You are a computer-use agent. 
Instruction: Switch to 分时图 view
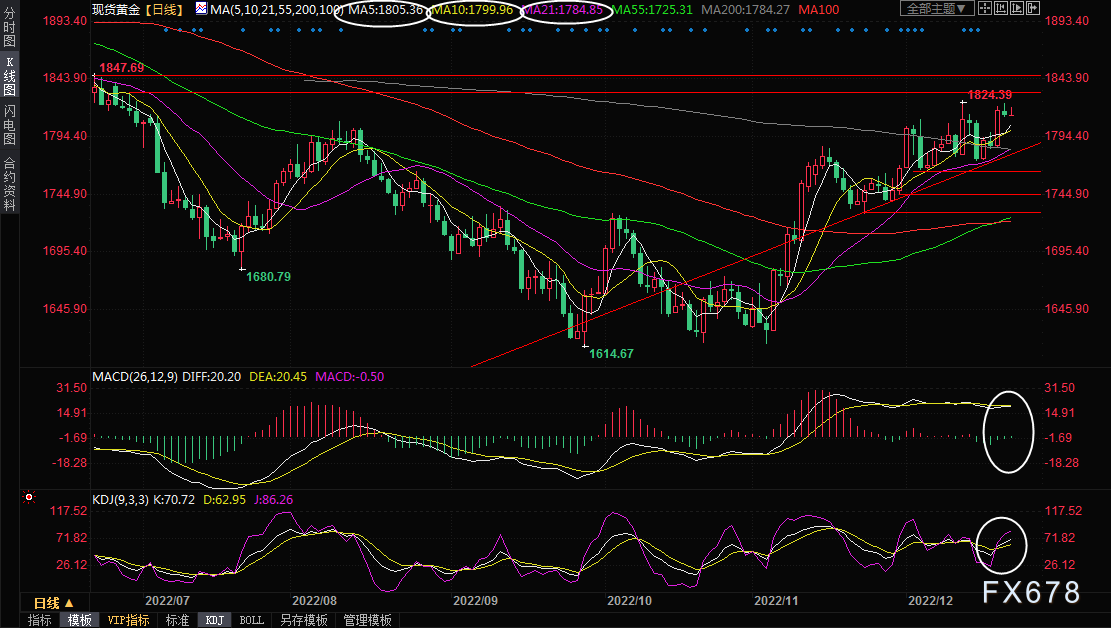(x=9, y=30)
